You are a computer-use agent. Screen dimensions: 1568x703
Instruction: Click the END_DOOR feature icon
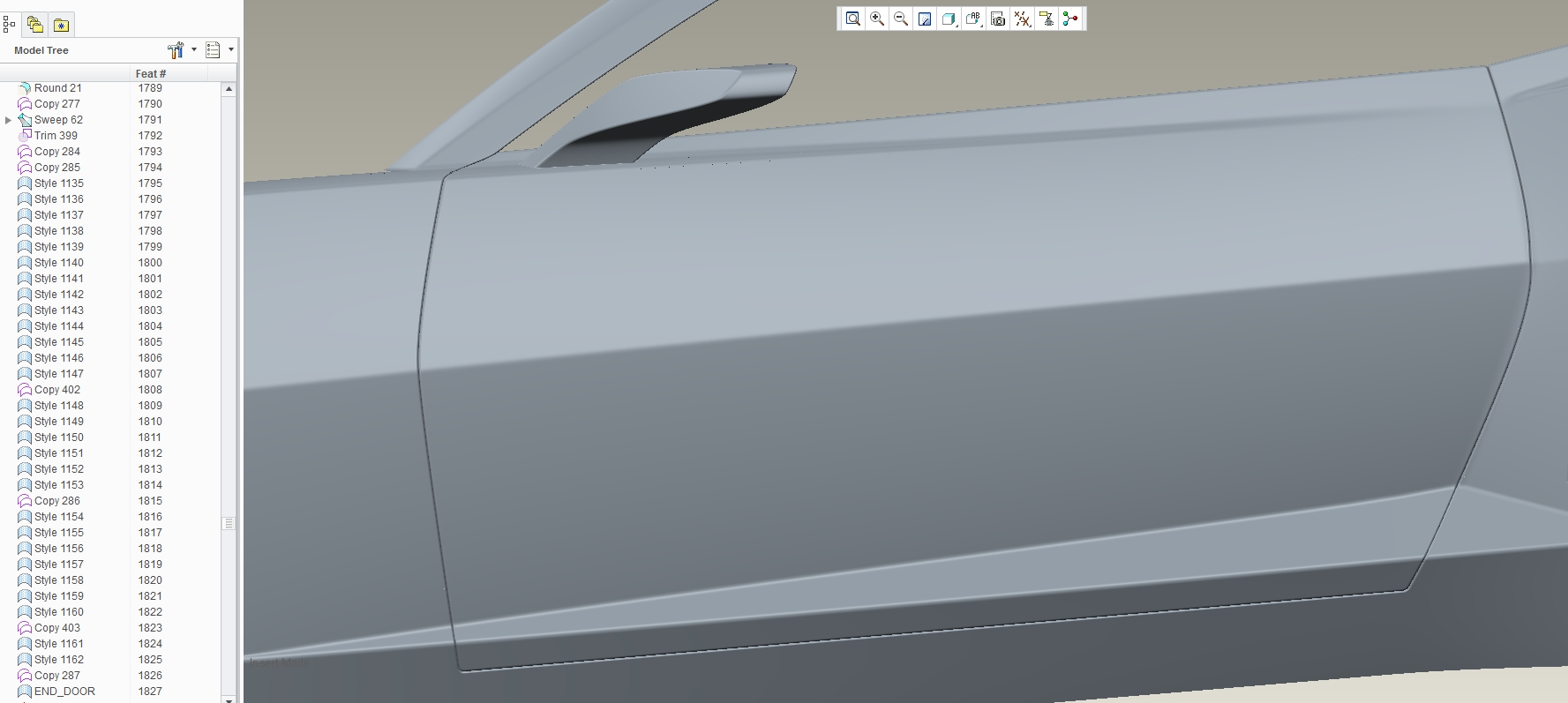coord(25,692)
